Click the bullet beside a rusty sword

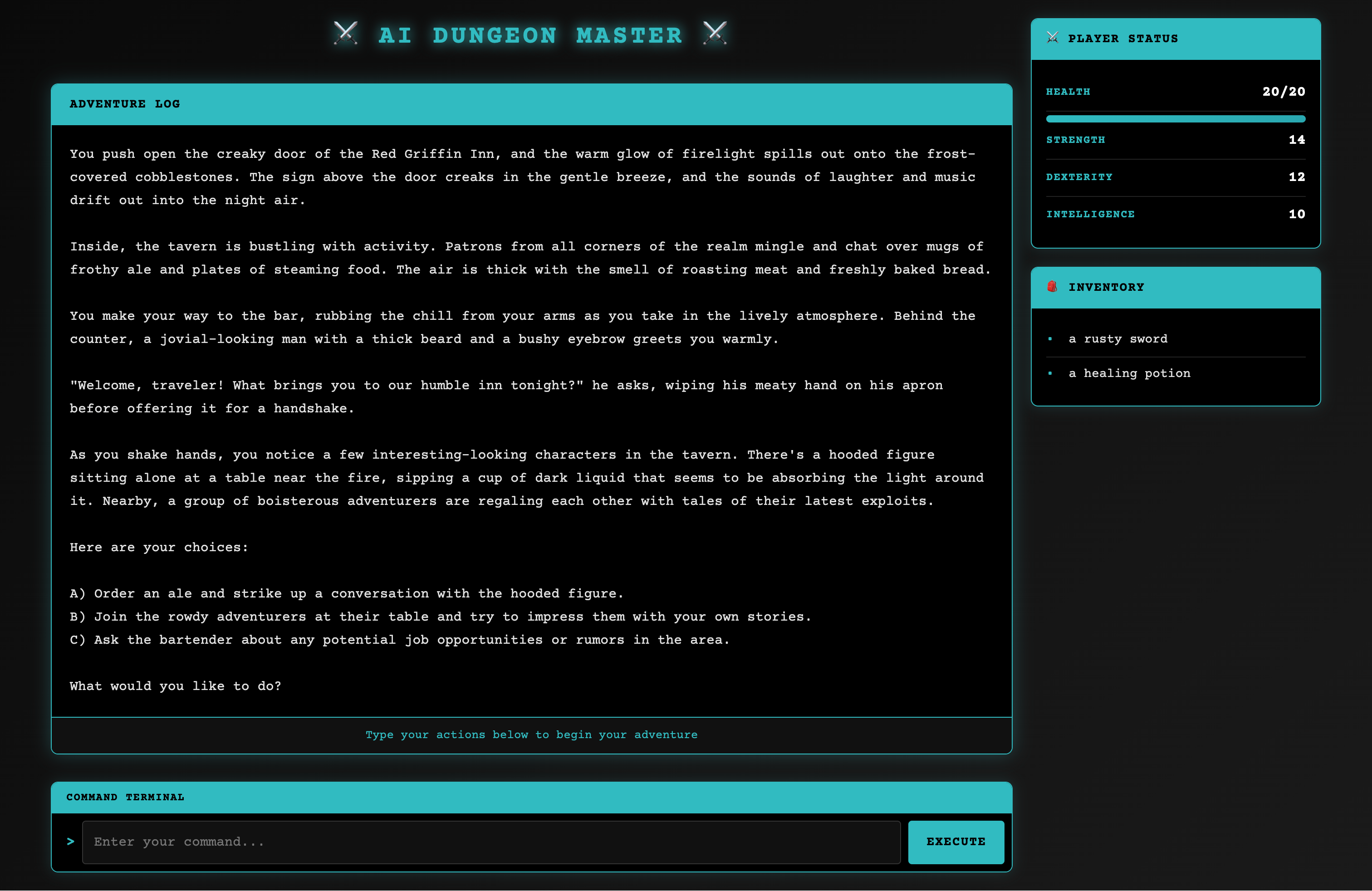1050,339
